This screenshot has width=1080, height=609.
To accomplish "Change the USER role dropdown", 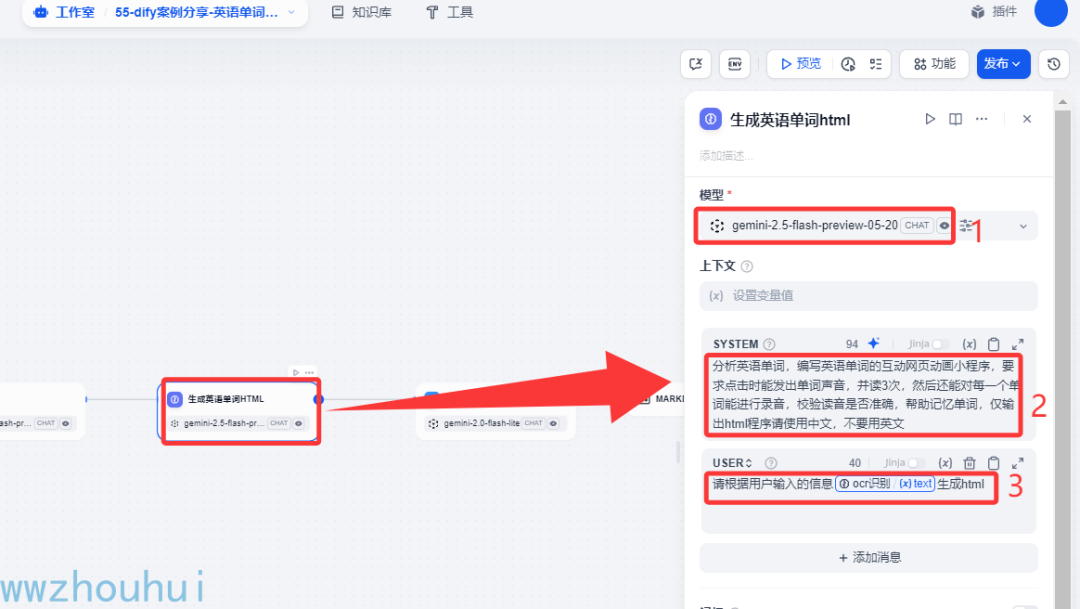I will [x=733, y=463].
